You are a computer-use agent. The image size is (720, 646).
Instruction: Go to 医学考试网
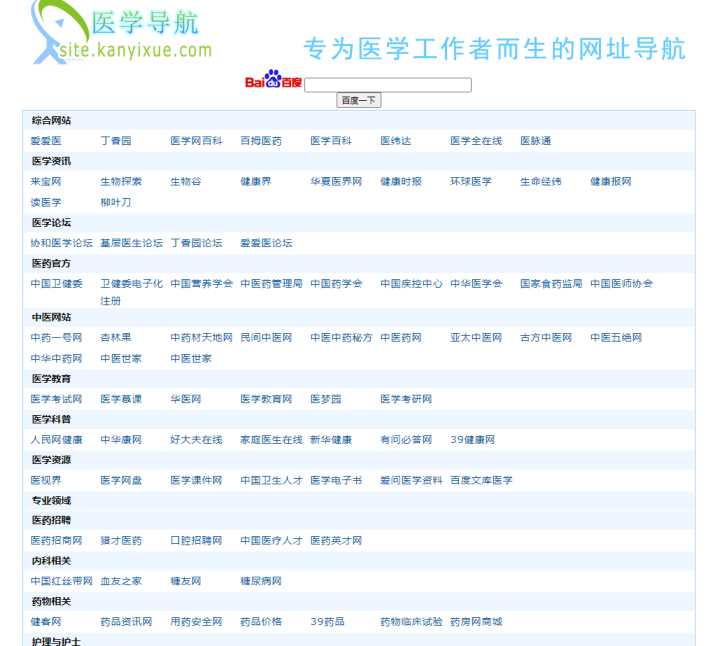(x=56, y=399)
